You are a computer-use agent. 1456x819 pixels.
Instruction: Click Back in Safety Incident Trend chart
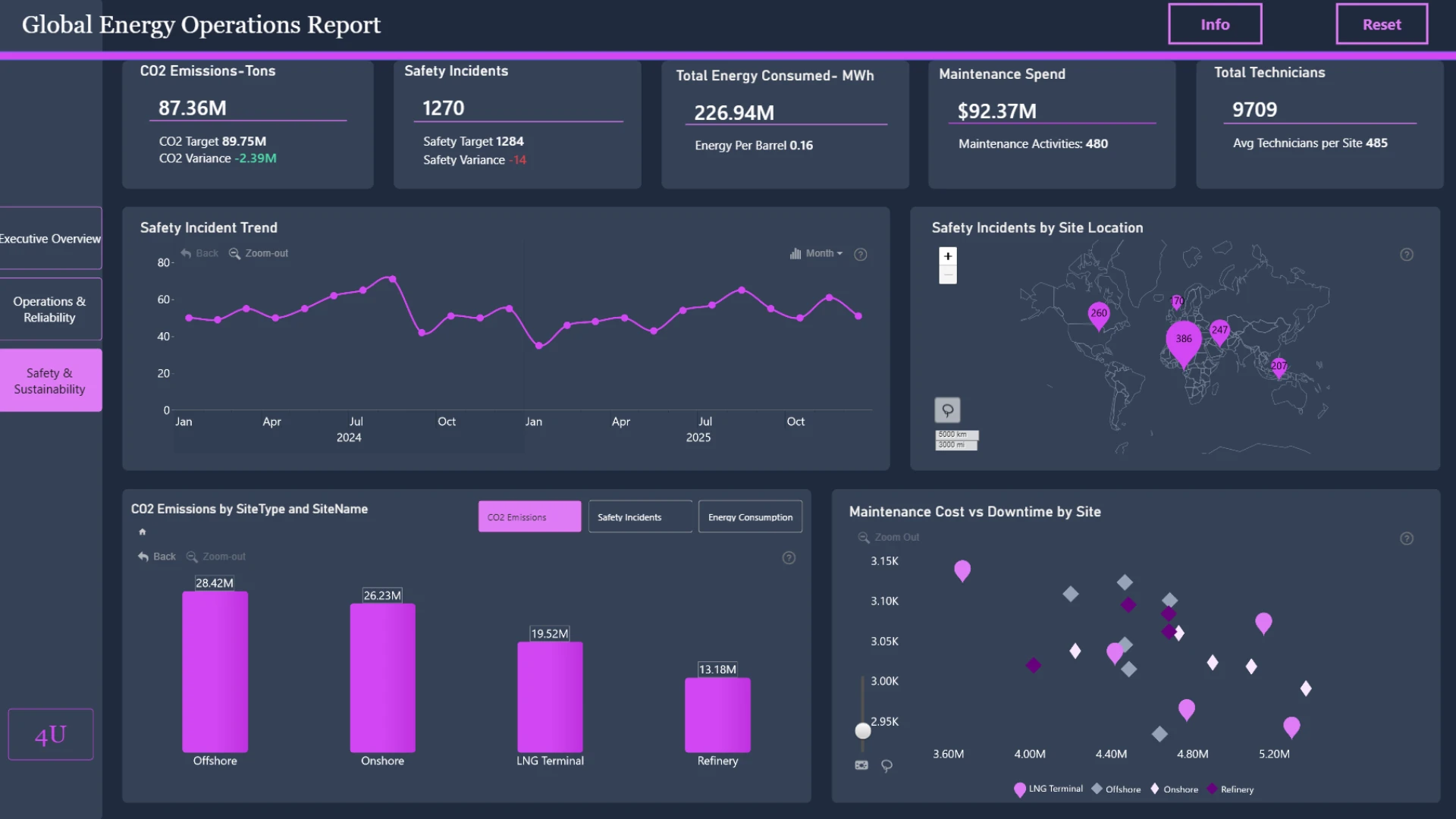point(199,253)
